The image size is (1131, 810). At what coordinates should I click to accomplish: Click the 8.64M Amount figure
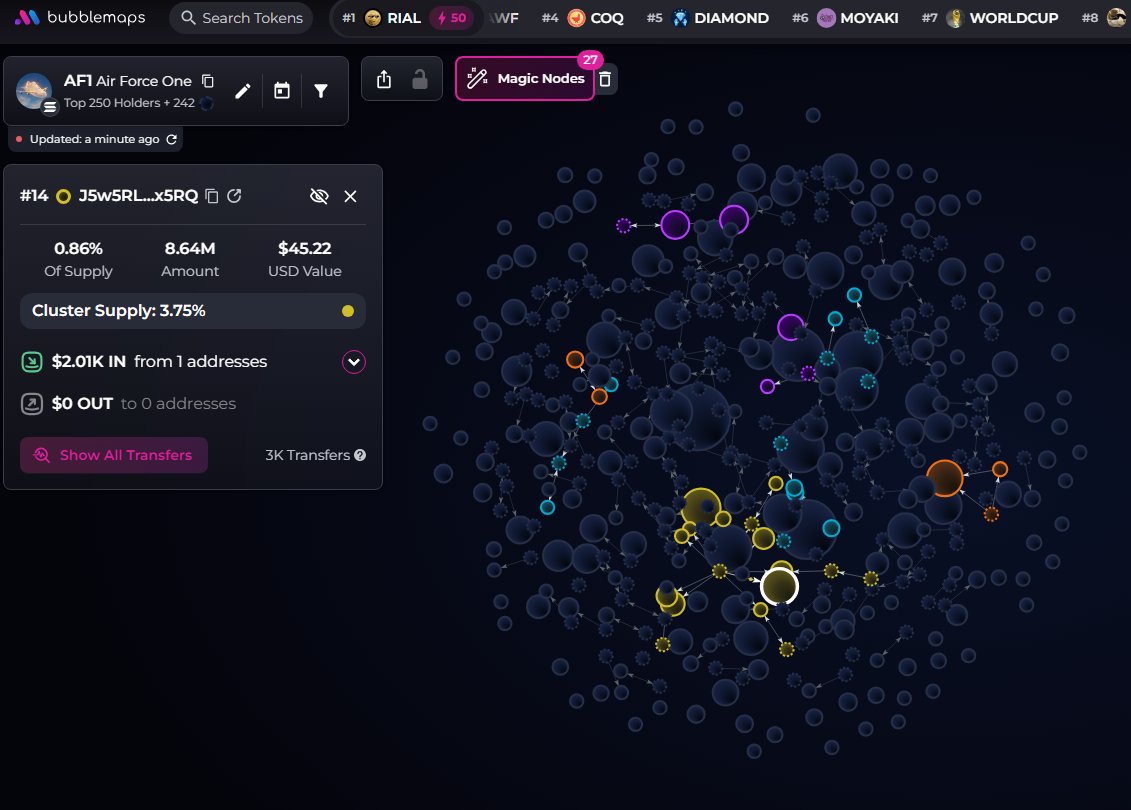pos(190,249)
